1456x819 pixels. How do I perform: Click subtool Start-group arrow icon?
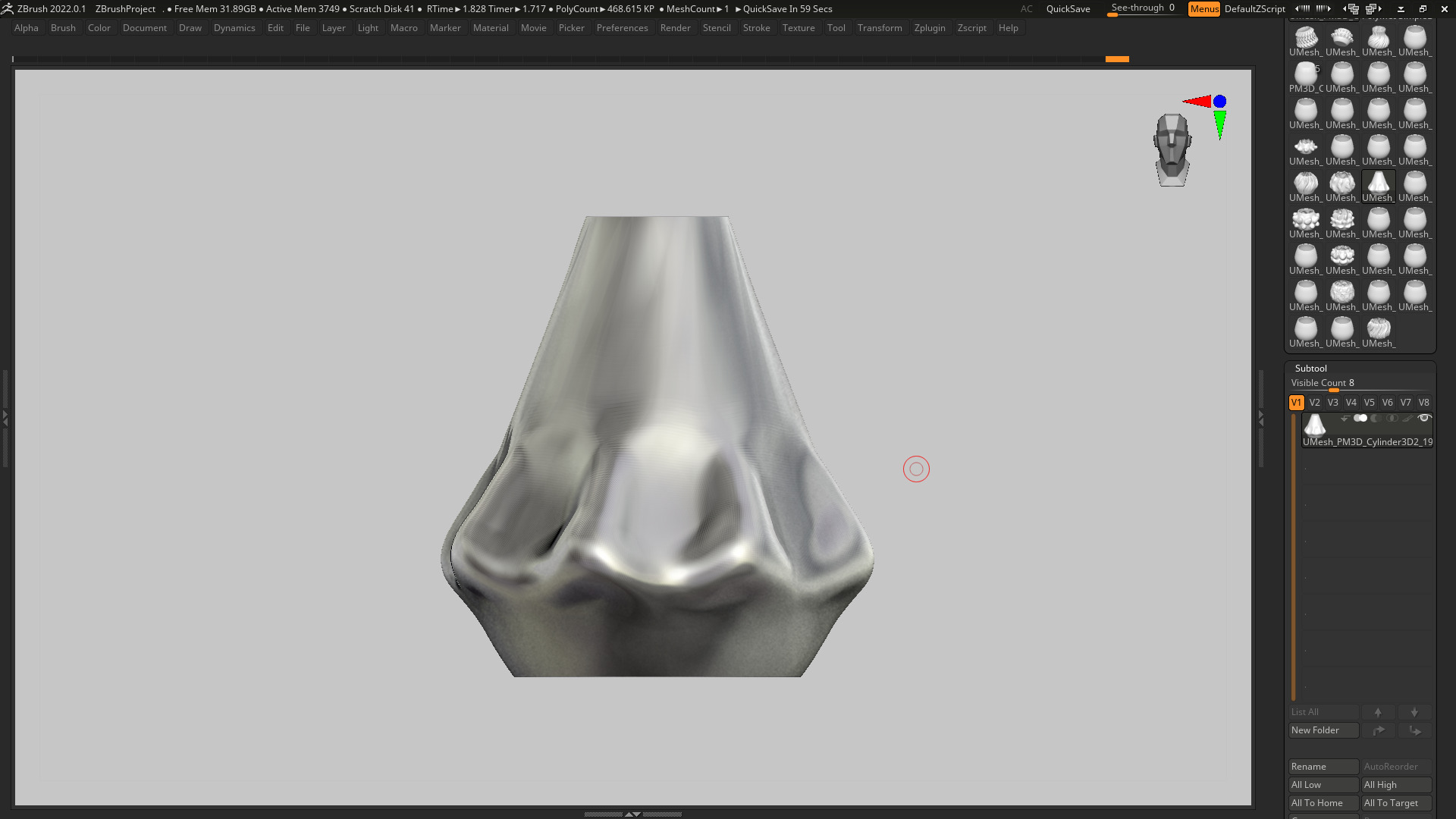1345,419
